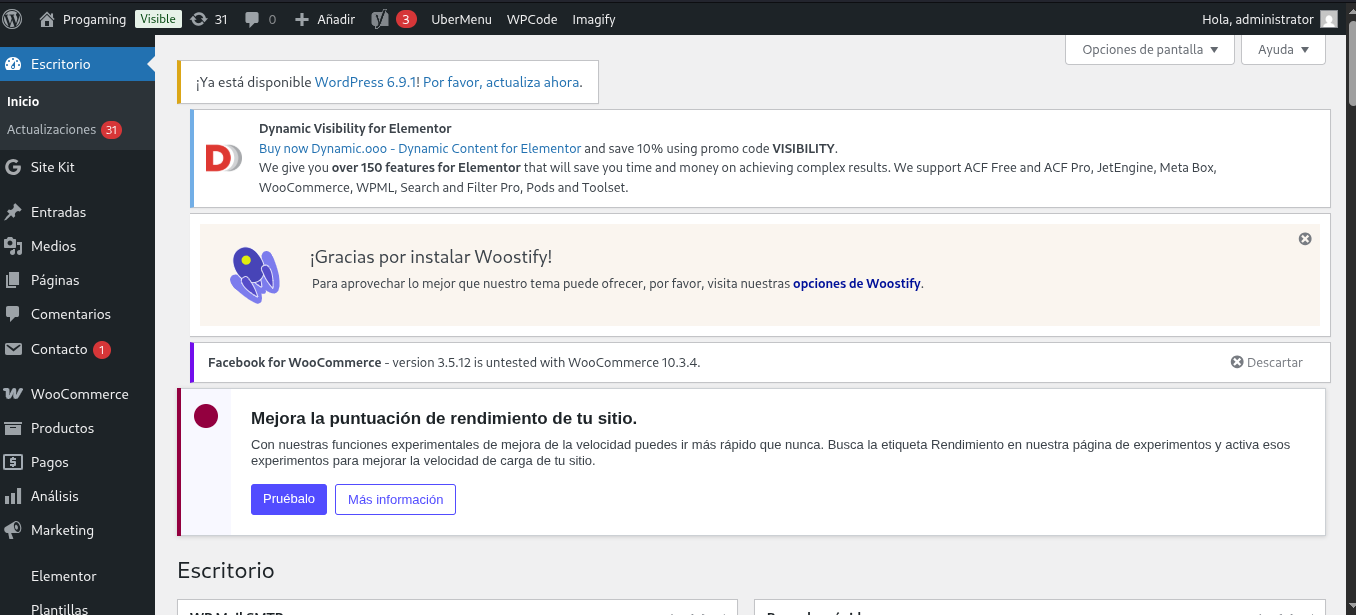Expand the Ayuda help dropdown

tap(1283, 49)
